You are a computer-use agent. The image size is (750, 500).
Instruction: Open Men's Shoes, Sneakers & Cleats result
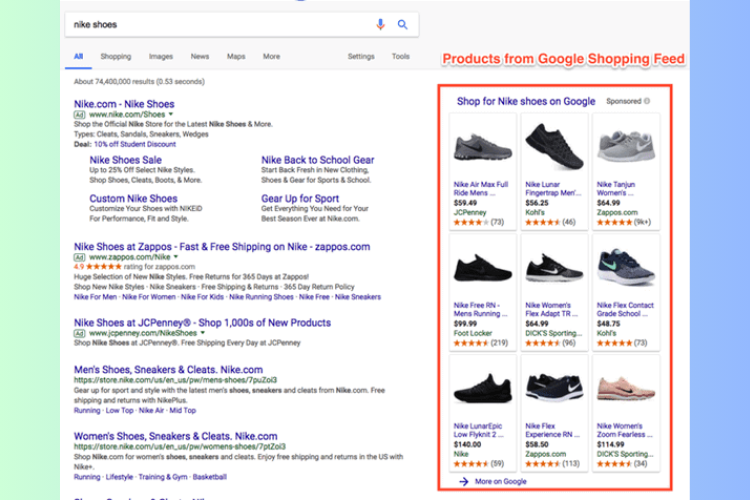168,369
